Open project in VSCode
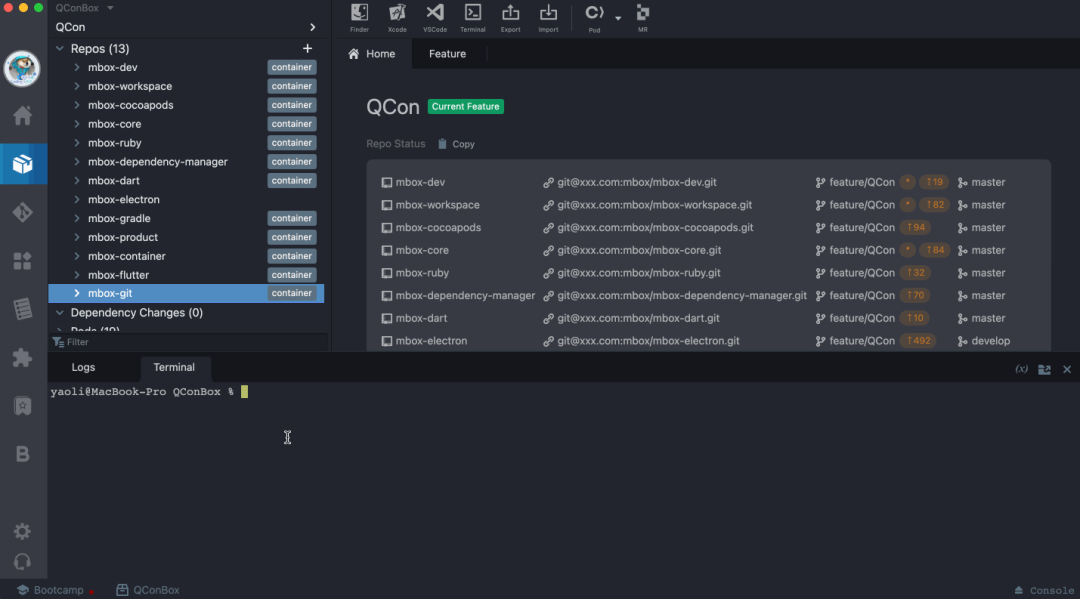Viewport: 1080px width, 599px height. [435, 17]
